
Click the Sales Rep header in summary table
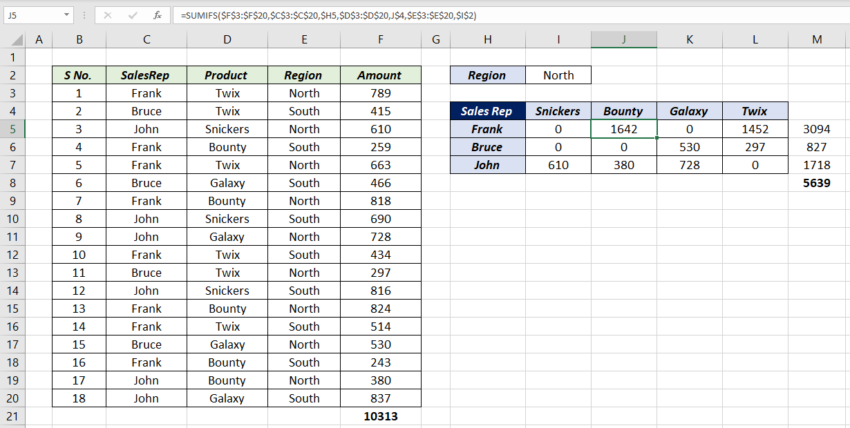point(487,111)
